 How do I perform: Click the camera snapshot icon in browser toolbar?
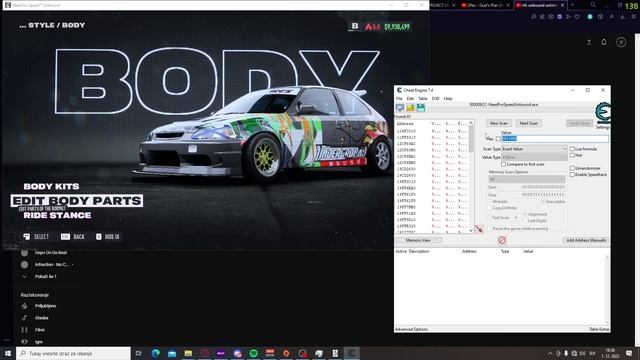pyautogui.click(x=551, y=17)
